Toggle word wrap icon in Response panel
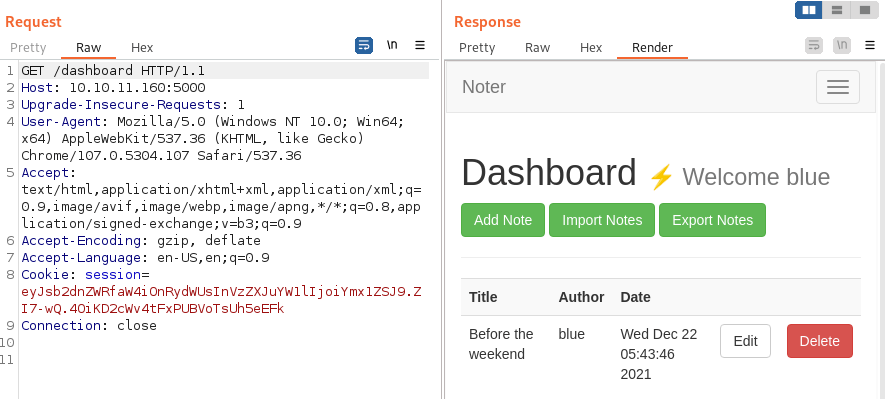 tap(814, 46)
